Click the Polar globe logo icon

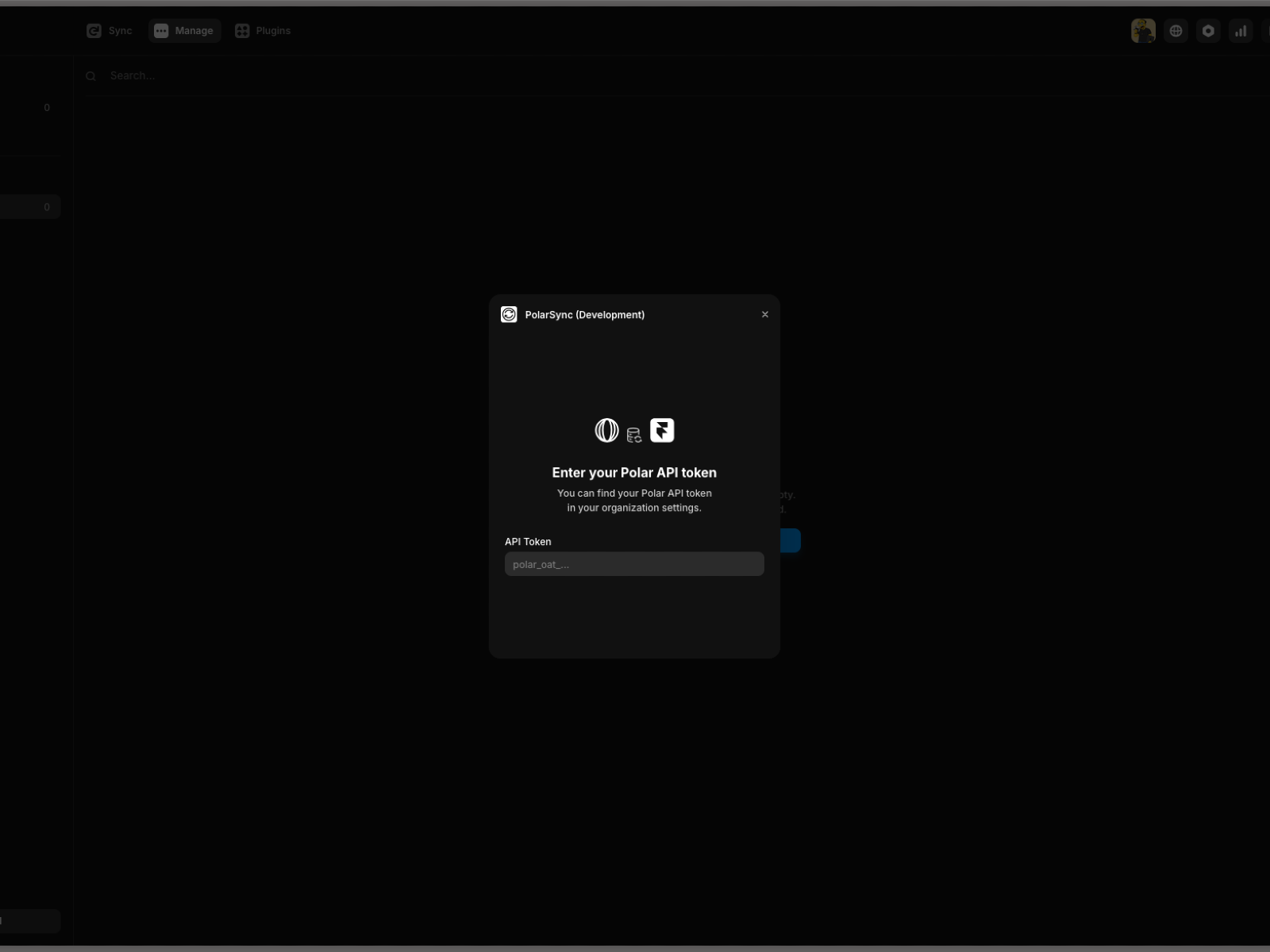click(606, 430)
